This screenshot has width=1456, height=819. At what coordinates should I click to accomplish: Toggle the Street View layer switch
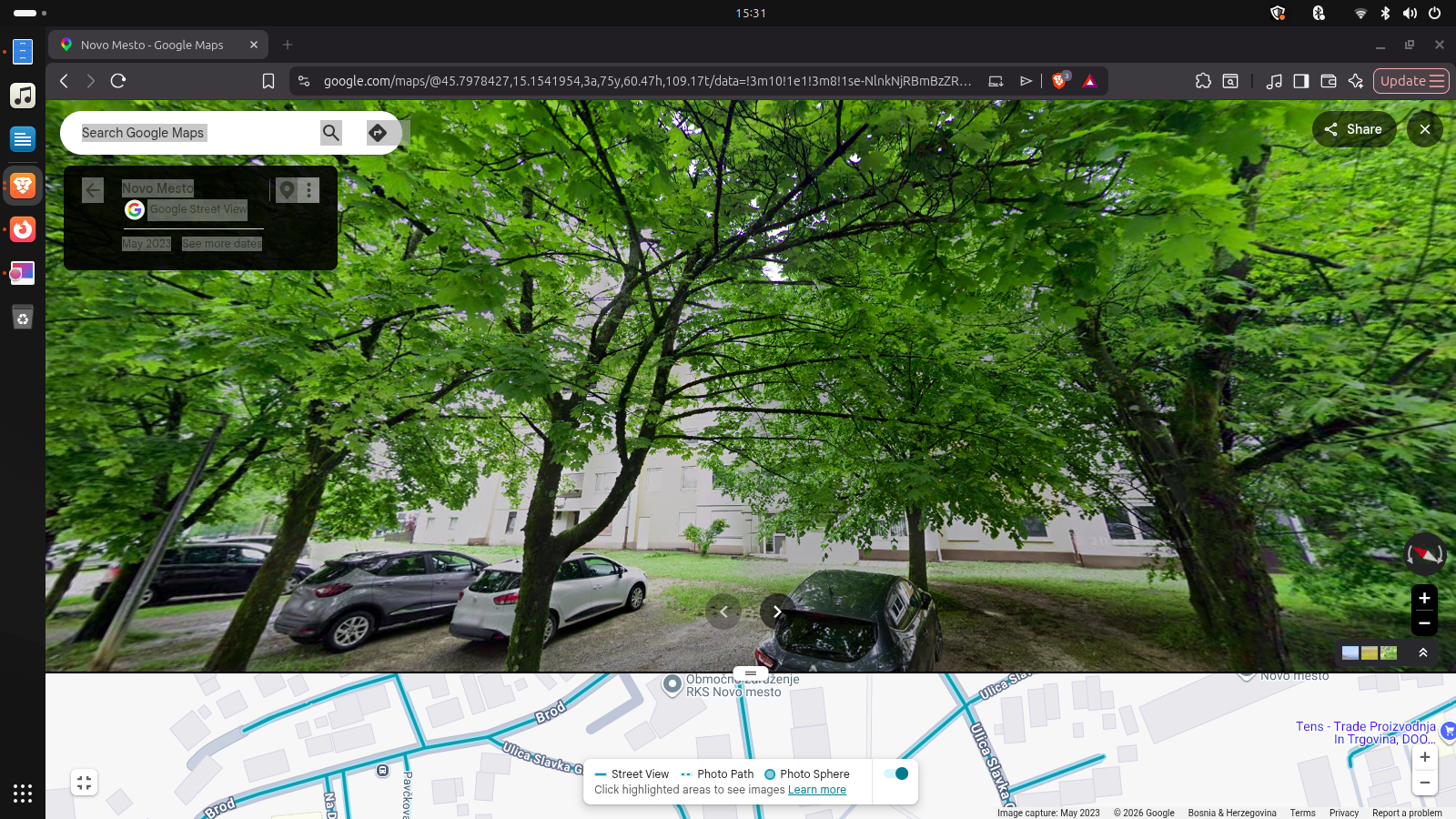896,773
